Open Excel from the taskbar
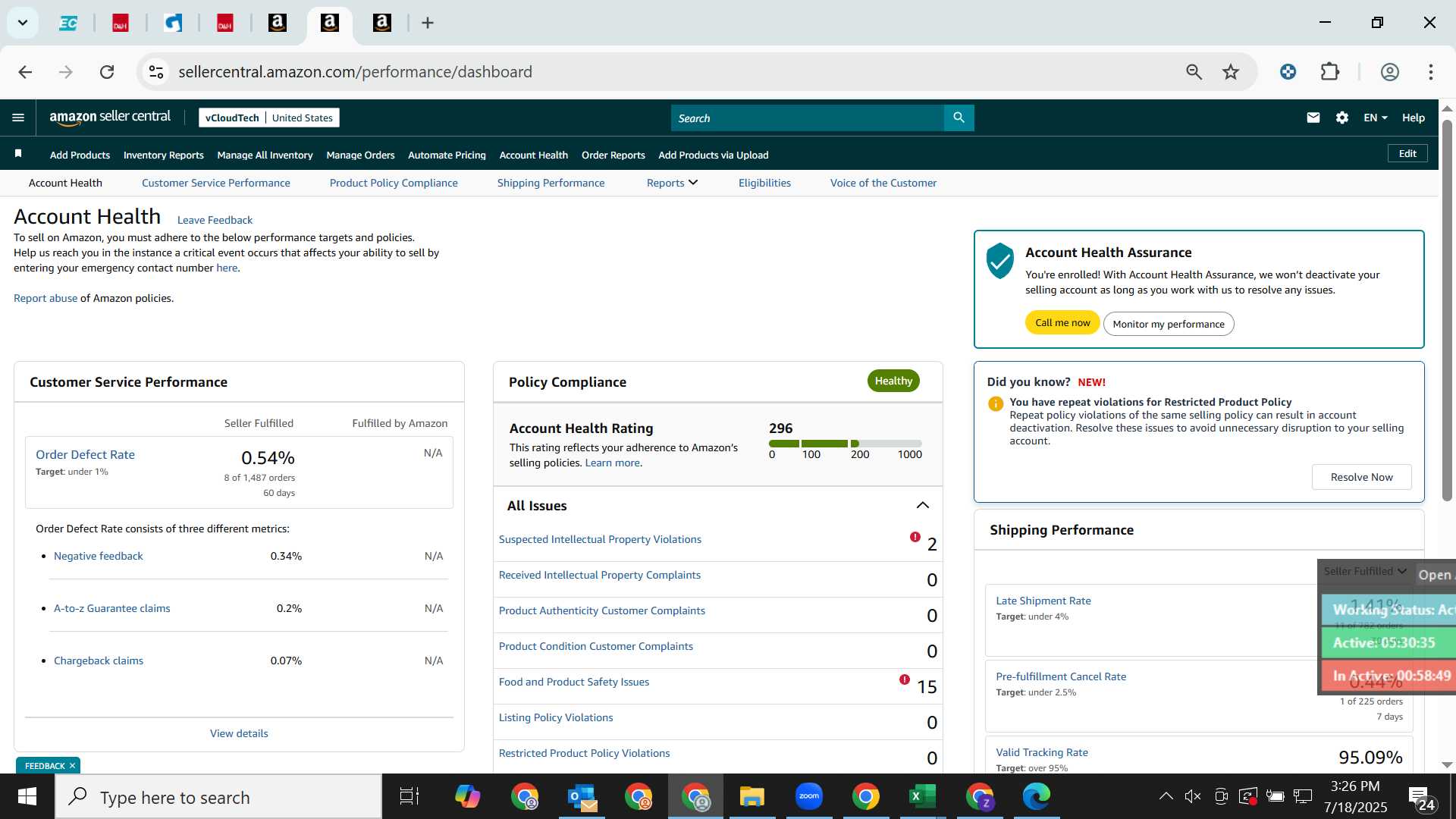The width and height of the screenshot is (1456, 819). (x=922, y=796)
